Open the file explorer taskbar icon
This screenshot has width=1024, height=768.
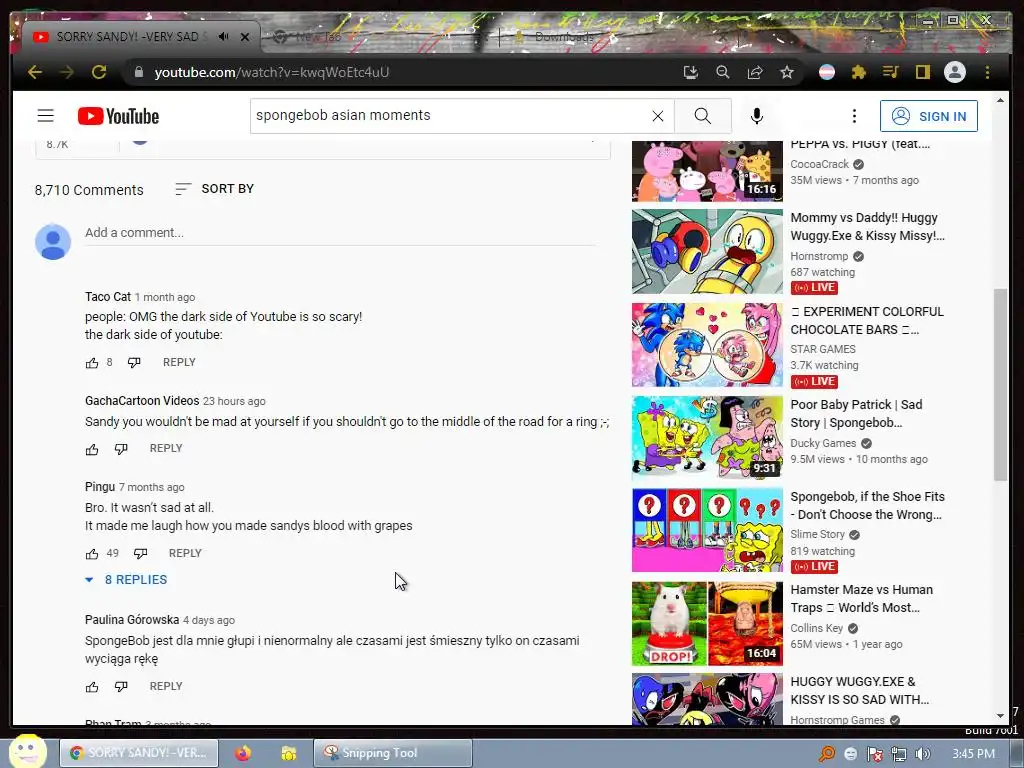click(x=289, y=753)
